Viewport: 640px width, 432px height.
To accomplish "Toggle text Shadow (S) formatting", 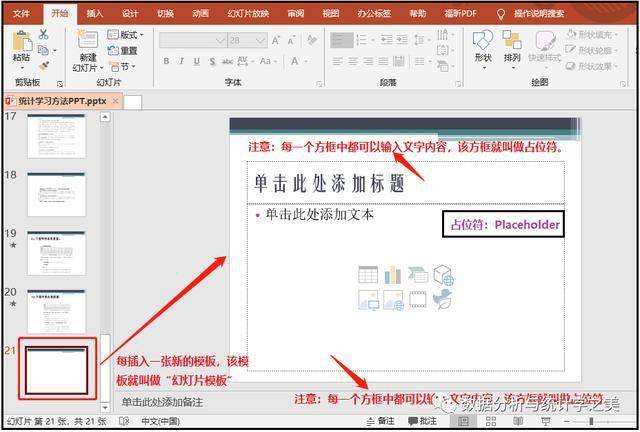I will tap(212, 61).
